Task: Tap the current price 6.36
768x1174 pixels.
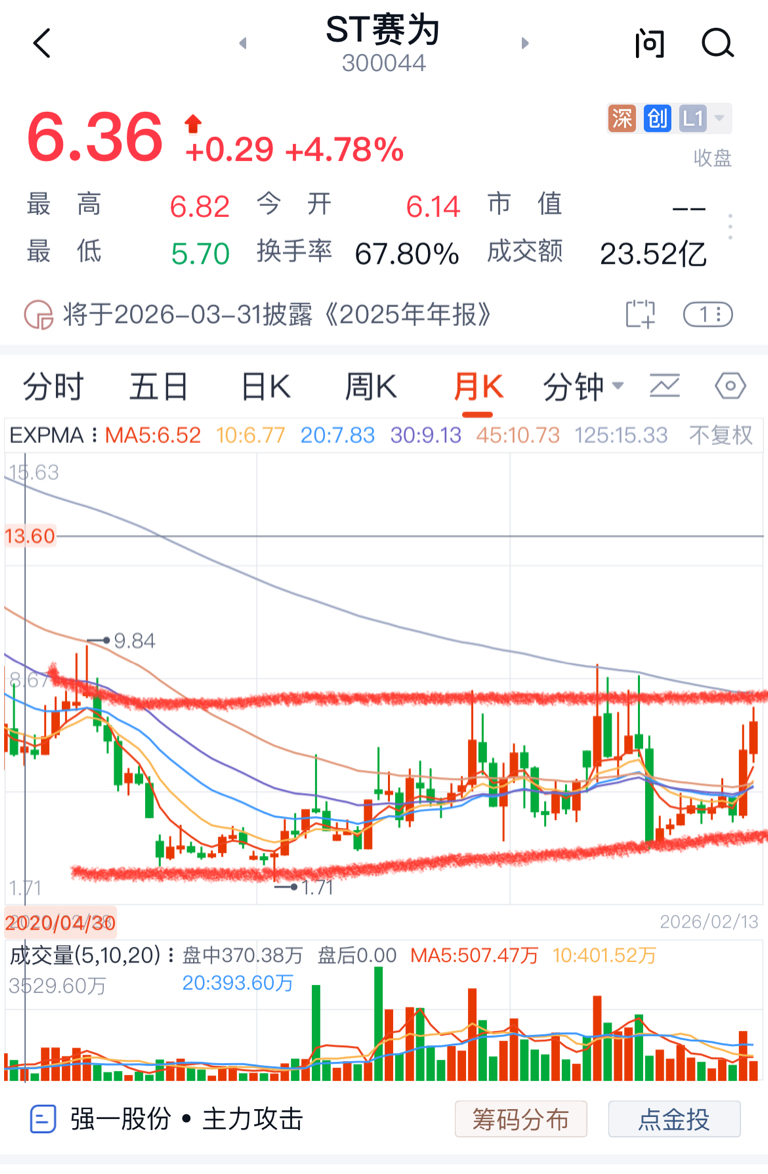Action: [x=95, y=138]
